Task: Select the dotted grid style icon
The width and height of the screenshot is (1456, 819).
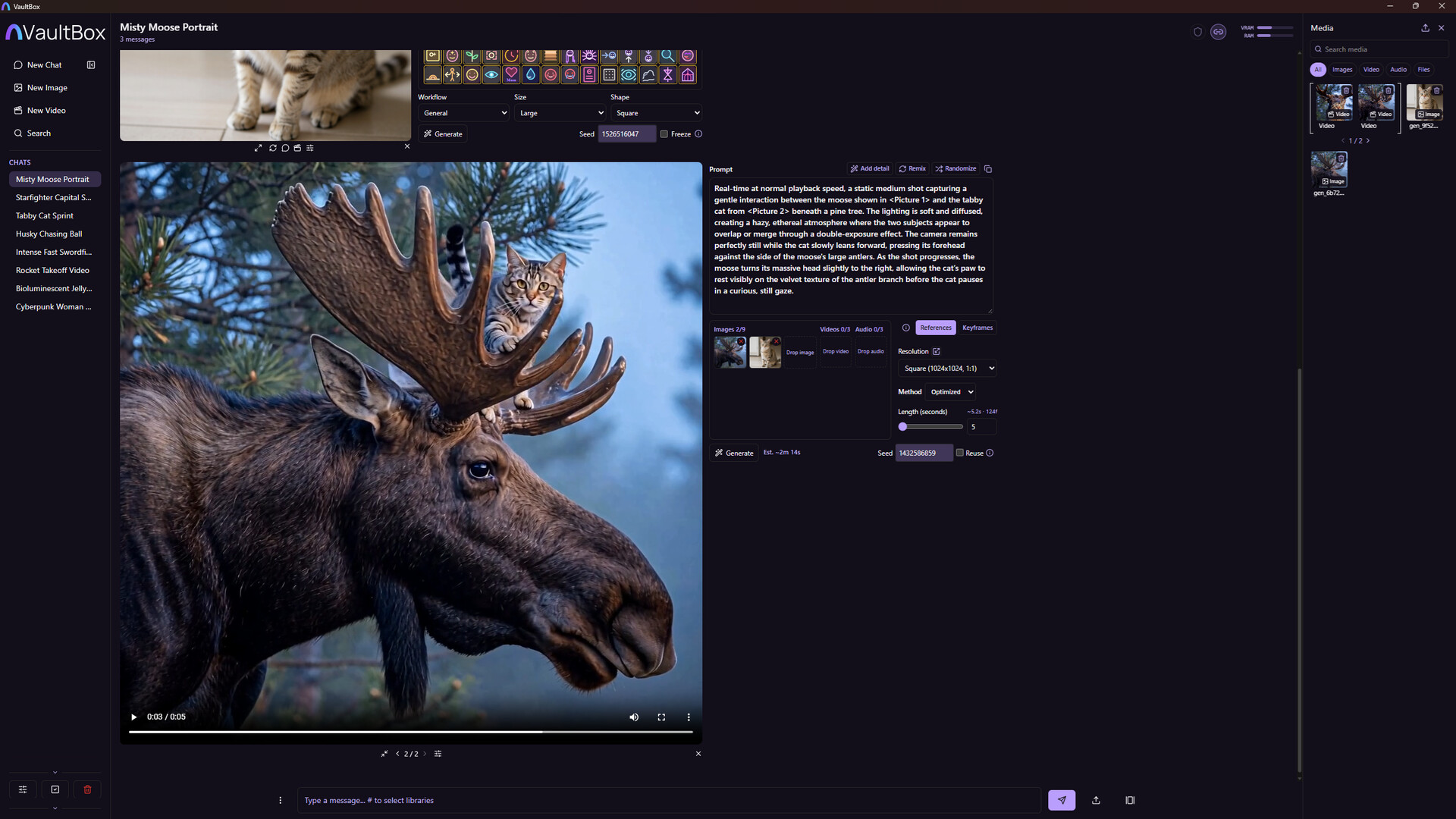Action: click(x=609, y=75)
